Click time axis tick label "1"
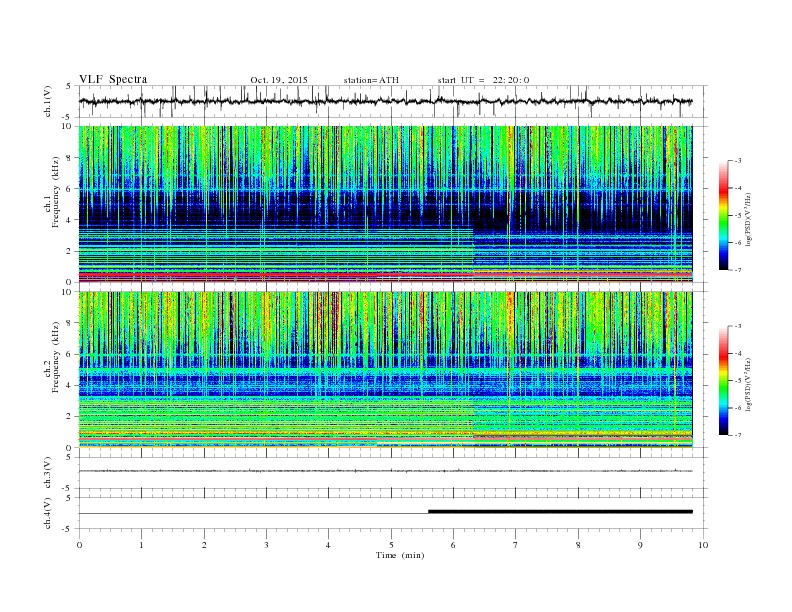The width and height of the screenshot is (792, 612). (x=141, y=545)
